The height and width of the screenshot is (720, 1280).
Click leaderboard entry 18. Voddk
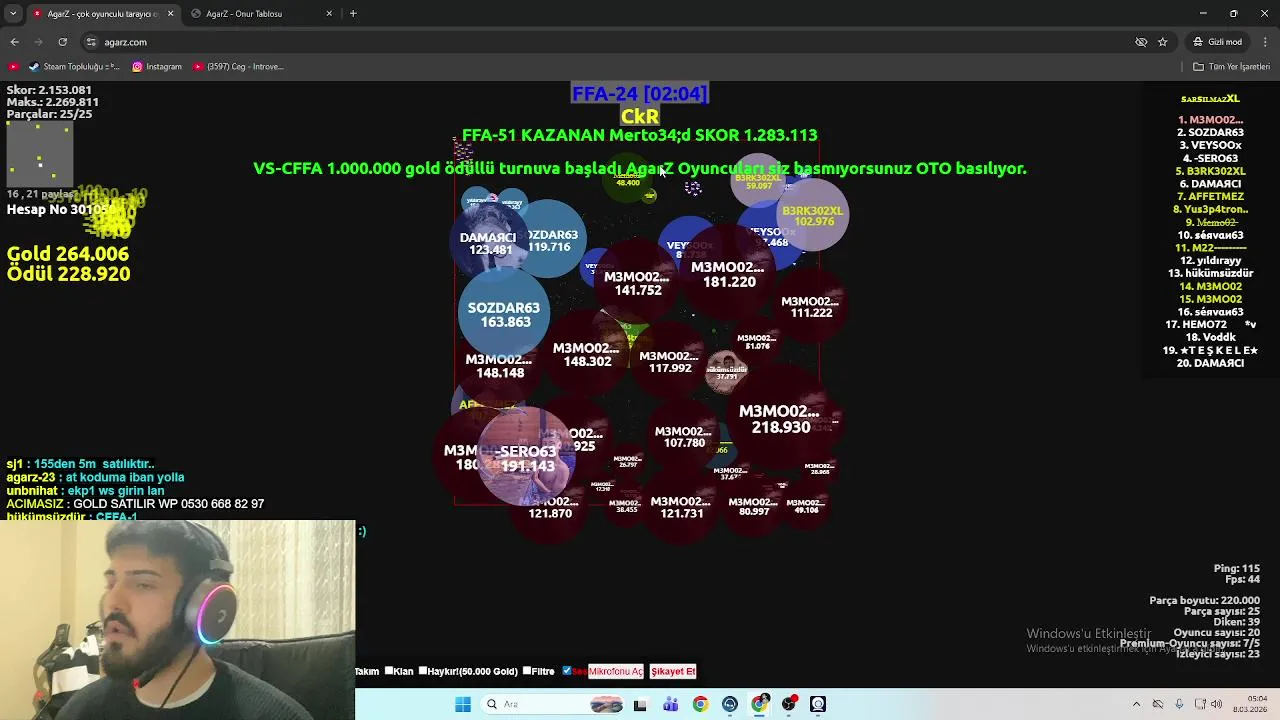point(1211,337)
